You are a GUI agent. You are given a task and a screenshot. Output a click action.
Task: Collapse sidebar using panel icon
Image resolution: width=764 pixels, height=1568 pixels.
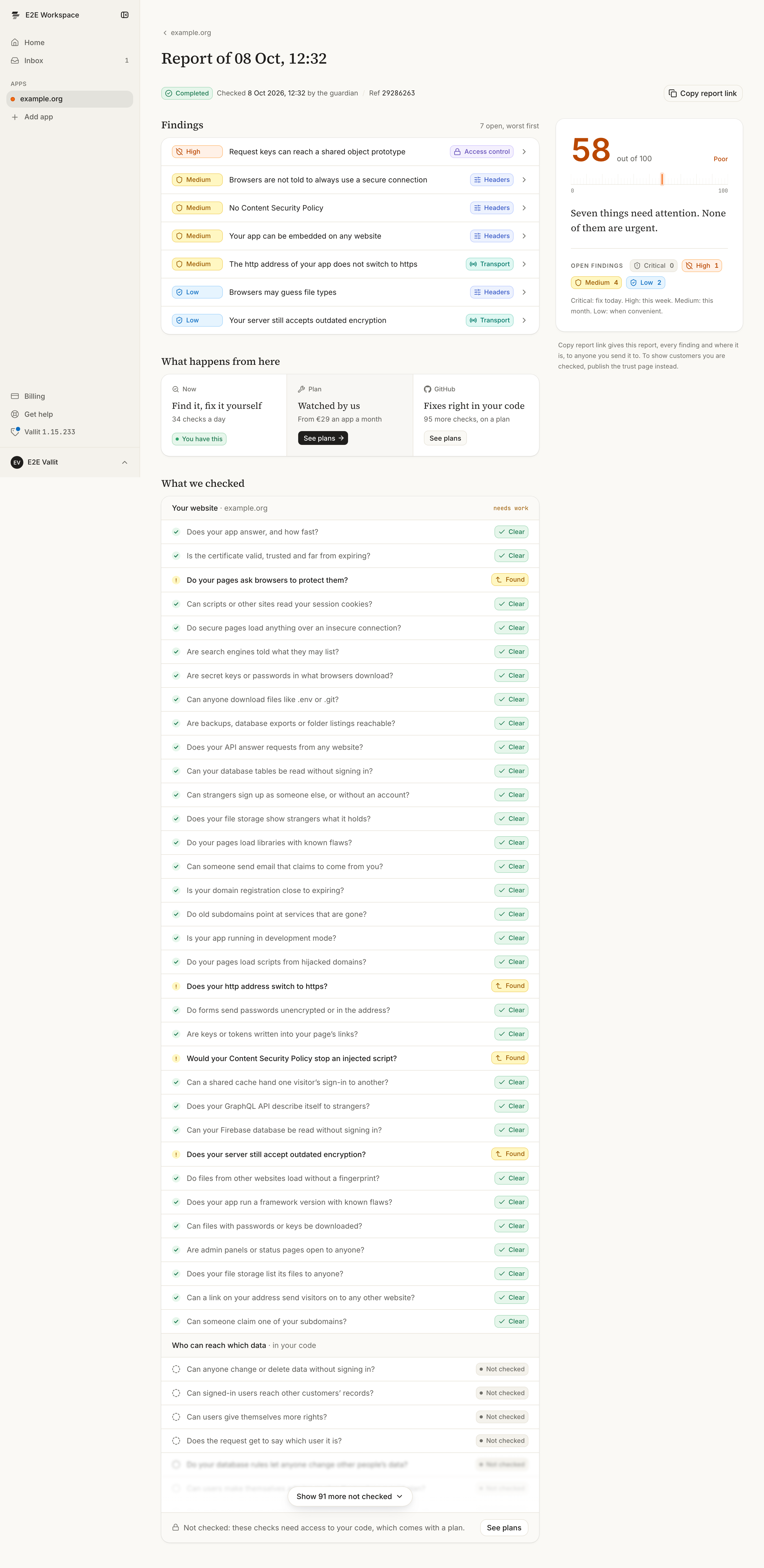(x=124, y=15)
